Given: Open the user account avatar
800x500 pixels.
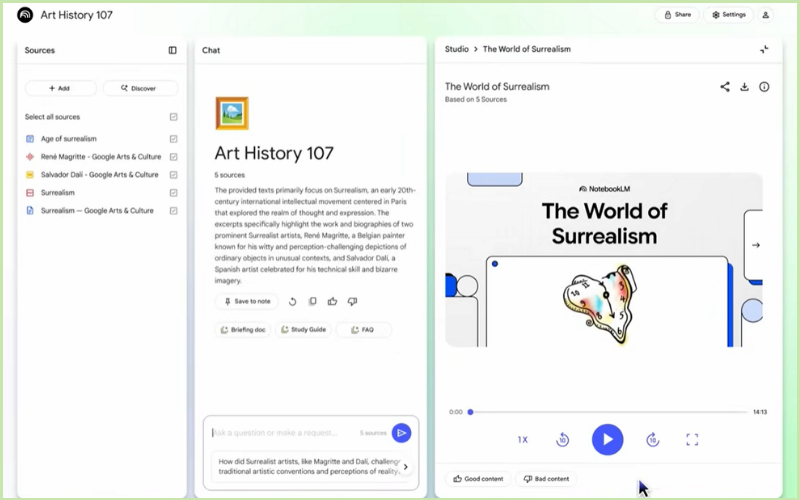Looking at the screenshot, I should [765, 15].
